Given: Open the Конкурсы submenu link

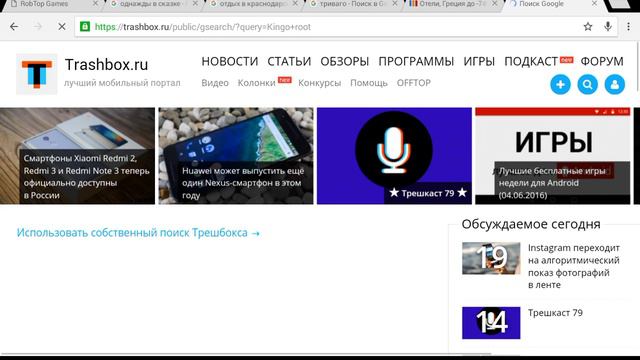Looking at the screenshot, I should (319, 83).
